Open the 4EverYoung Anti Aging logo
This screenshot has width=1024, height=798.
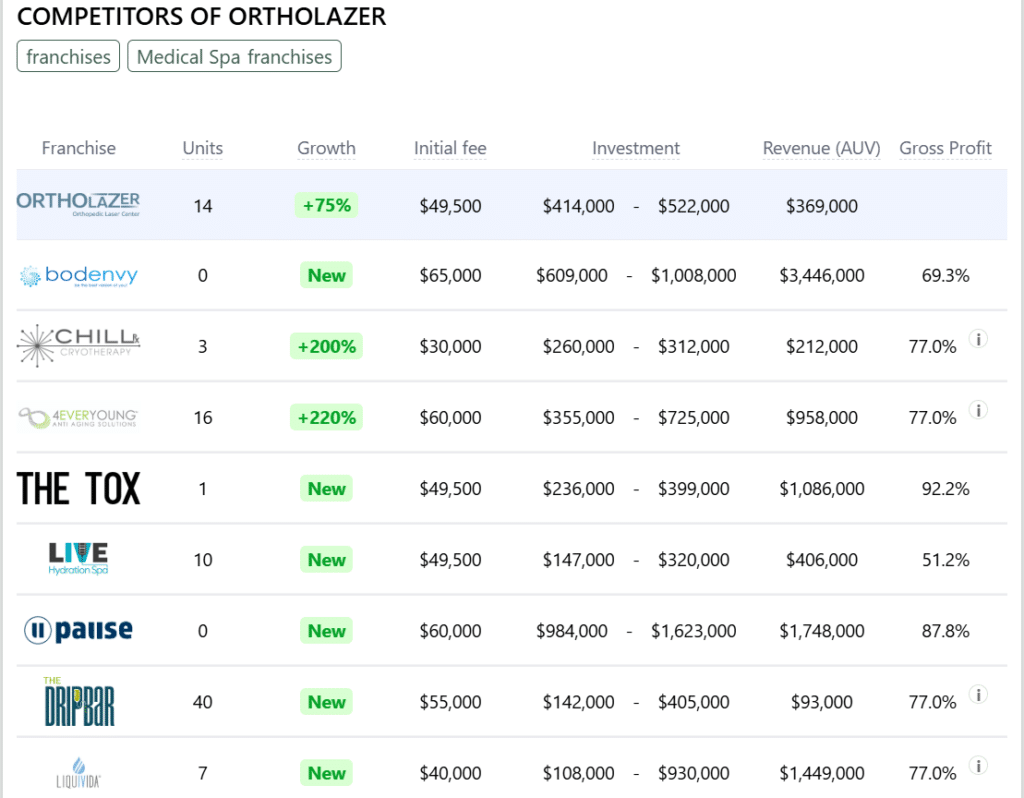pyautogui.click(x=78, y=417)
